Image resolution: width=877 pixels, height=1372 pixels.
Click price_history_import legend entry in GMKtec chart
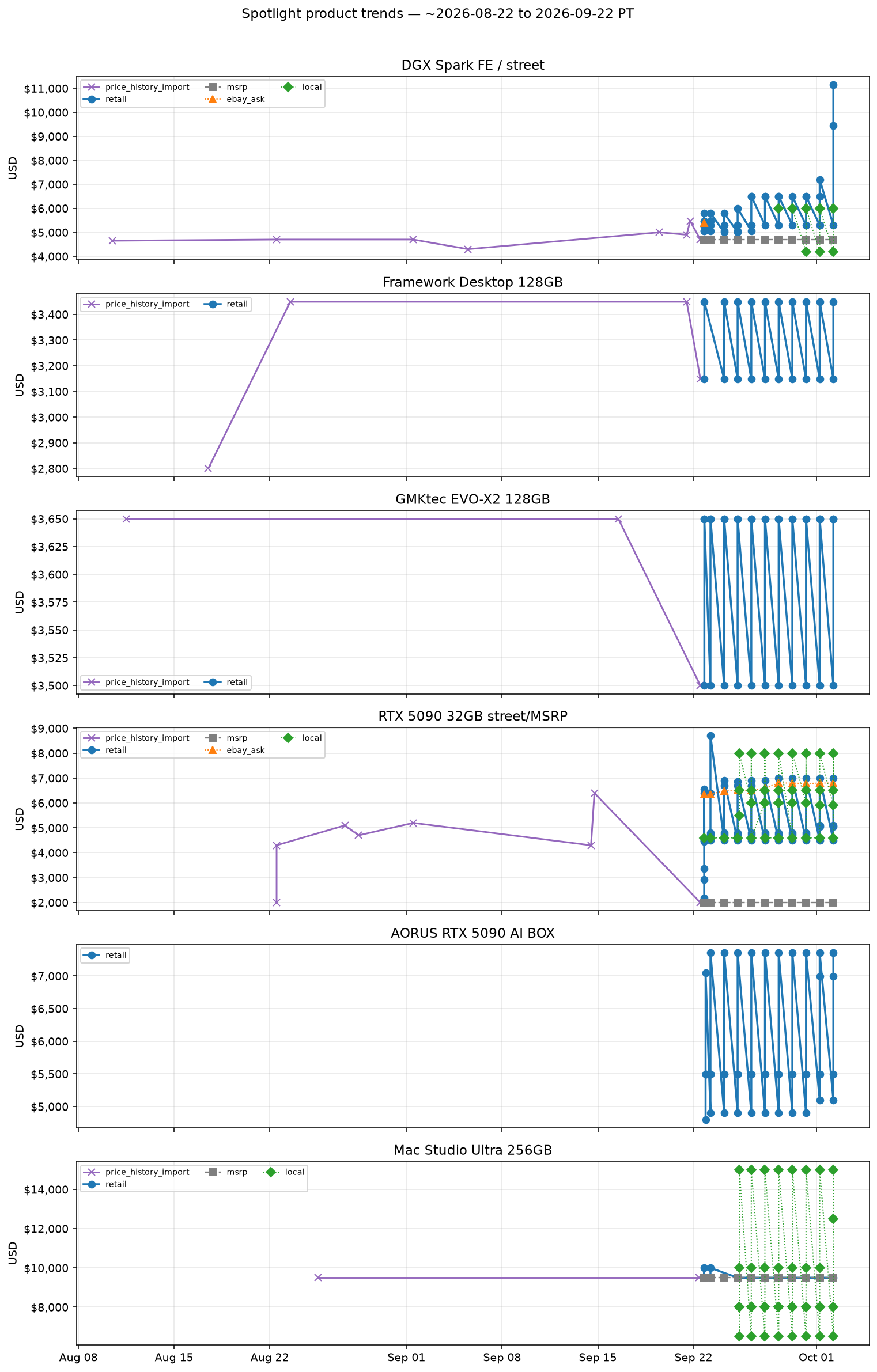[137, 682]
